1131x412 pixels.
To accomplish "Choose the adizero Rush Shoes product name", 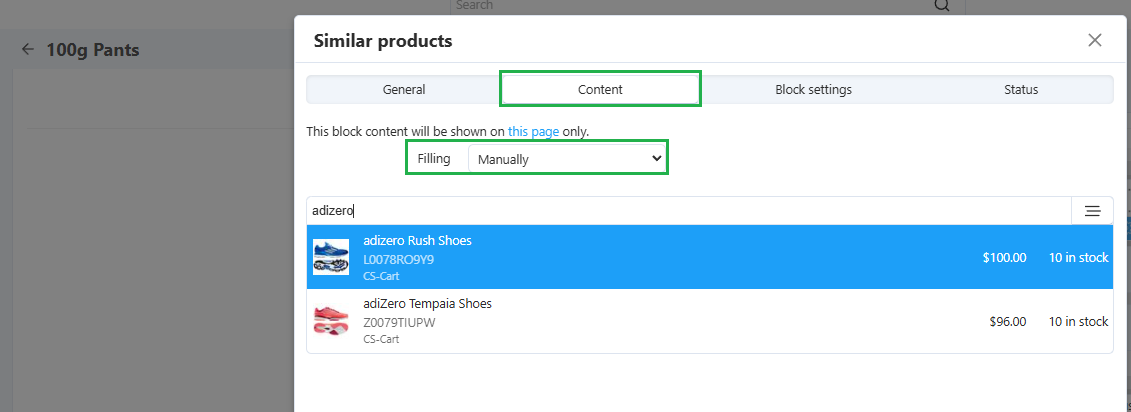I will click(417, 240).
